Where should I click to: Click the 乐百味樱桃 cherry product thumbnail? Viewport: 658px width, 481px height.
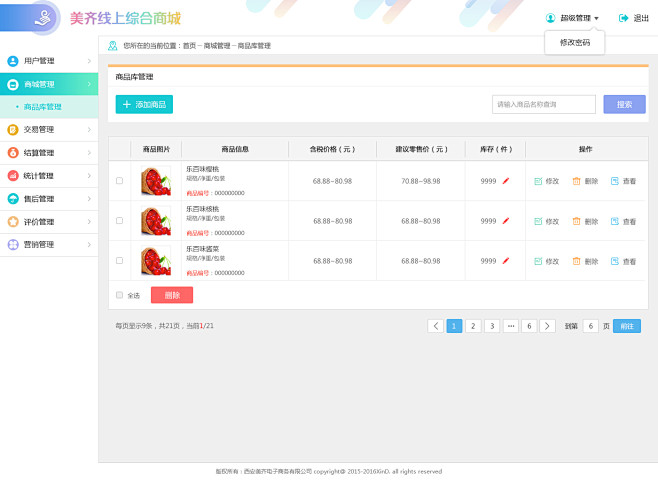click(156, 181)
